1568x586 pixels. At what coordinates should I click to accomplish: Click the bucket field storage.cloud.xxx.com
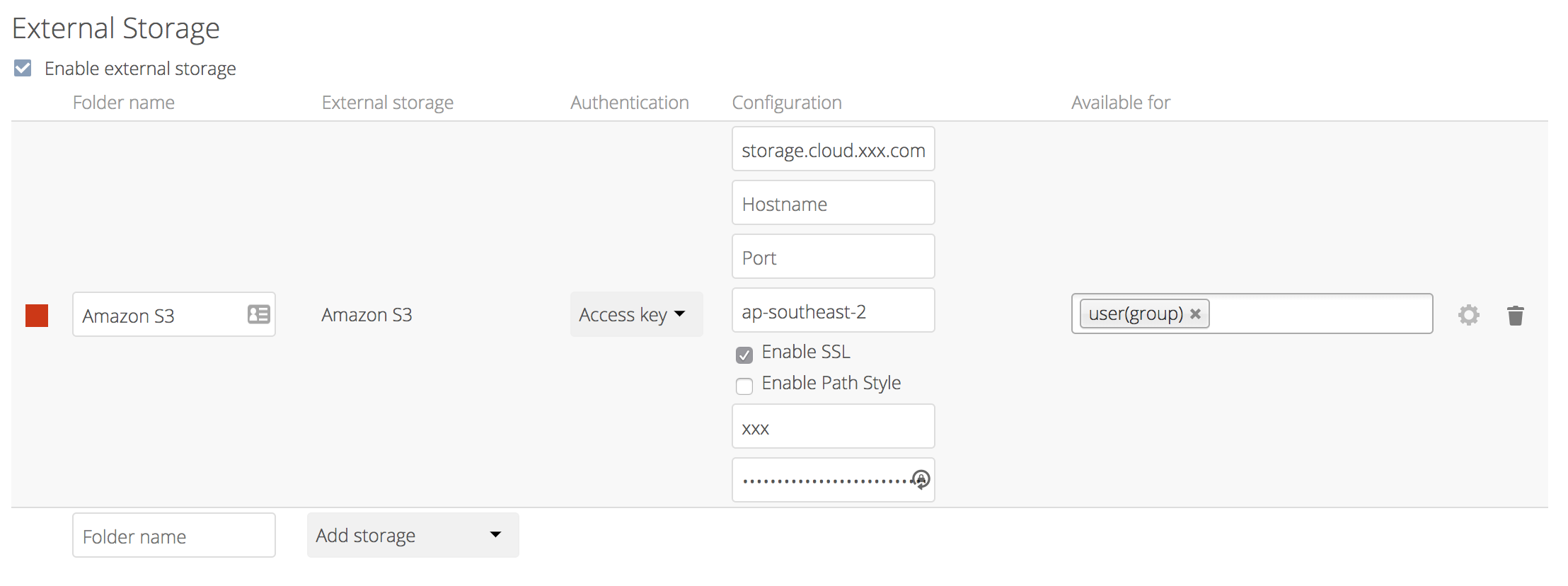pyautogui.click(x=833, y=149)
